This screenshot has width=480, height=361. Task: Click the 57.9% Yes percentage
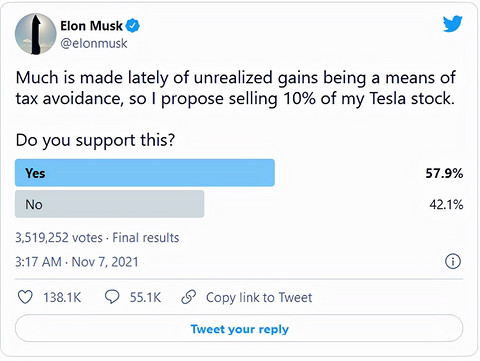[444, 173]
